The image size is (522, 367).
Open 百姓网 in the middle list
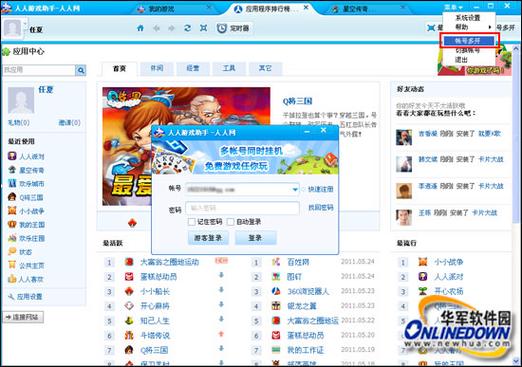coord(298,262)
